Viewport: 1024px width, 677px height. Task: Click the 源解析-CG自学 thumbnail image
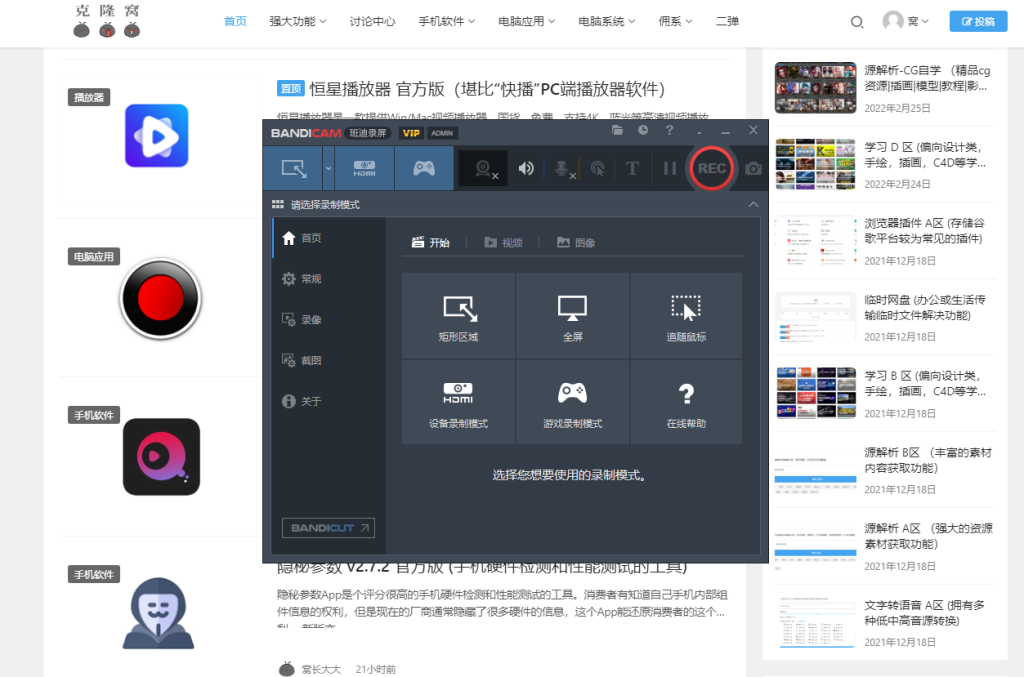tap(815, 87)
